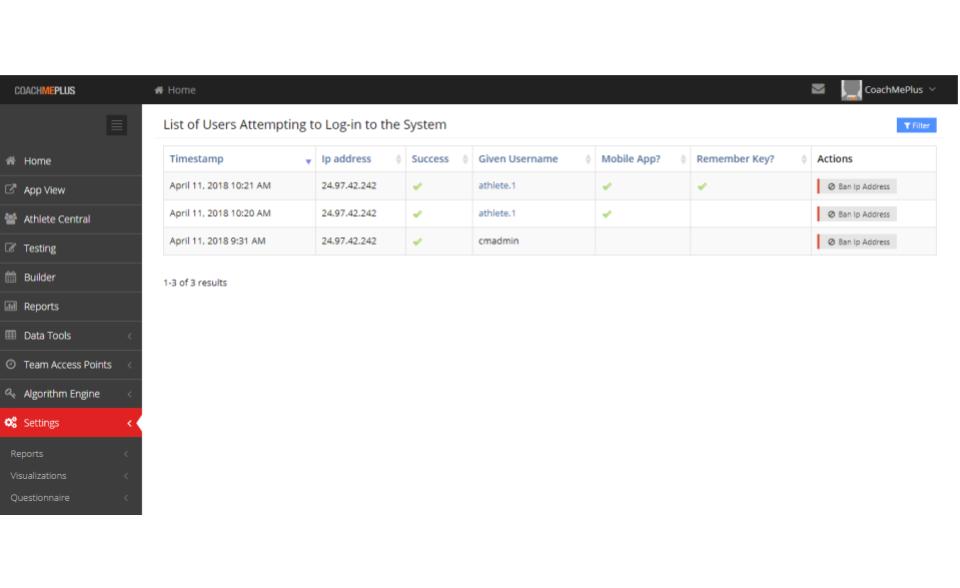Viewport: 960px width, 588px height.
Task: Click the App View external link icon
Action: click(10, 189)
